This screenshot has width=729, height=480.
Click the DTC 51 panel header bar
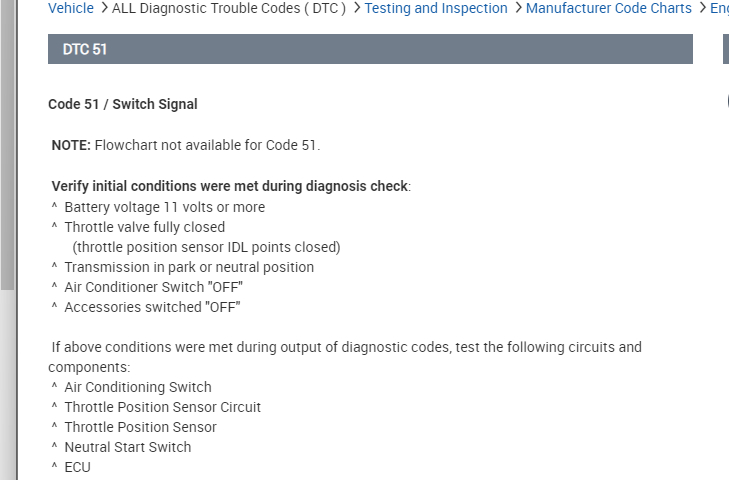point(370,49)
